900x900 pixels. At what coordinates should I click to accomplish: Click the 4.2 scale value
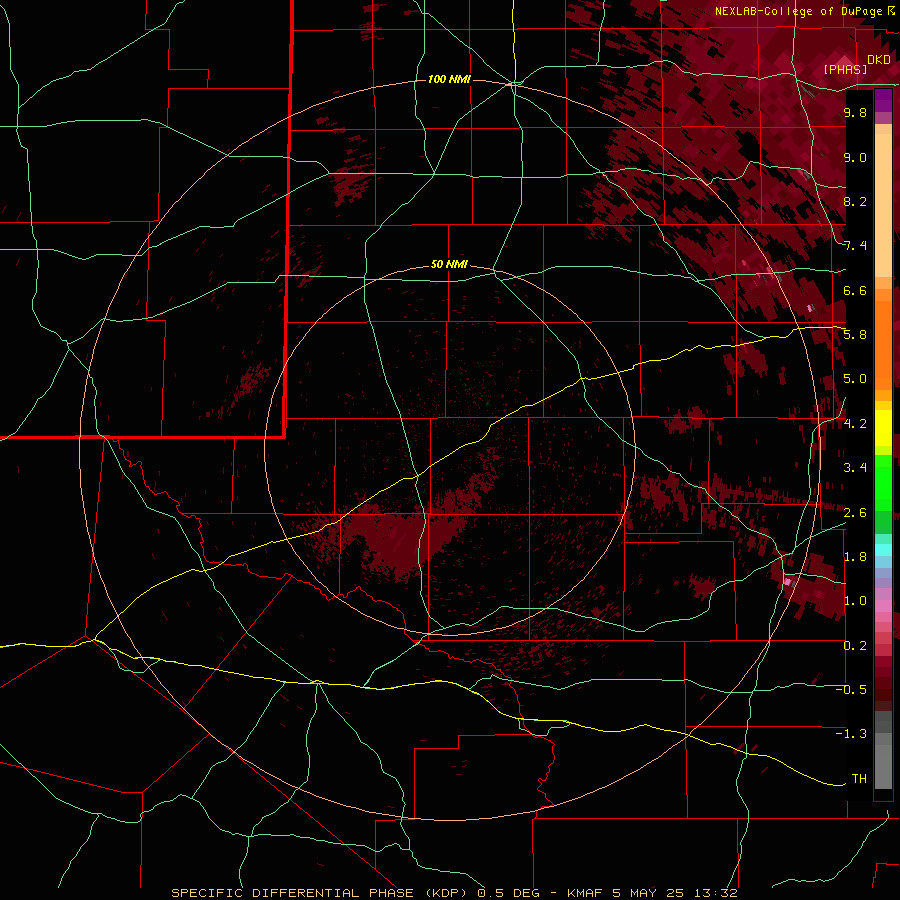coord(855,424)
